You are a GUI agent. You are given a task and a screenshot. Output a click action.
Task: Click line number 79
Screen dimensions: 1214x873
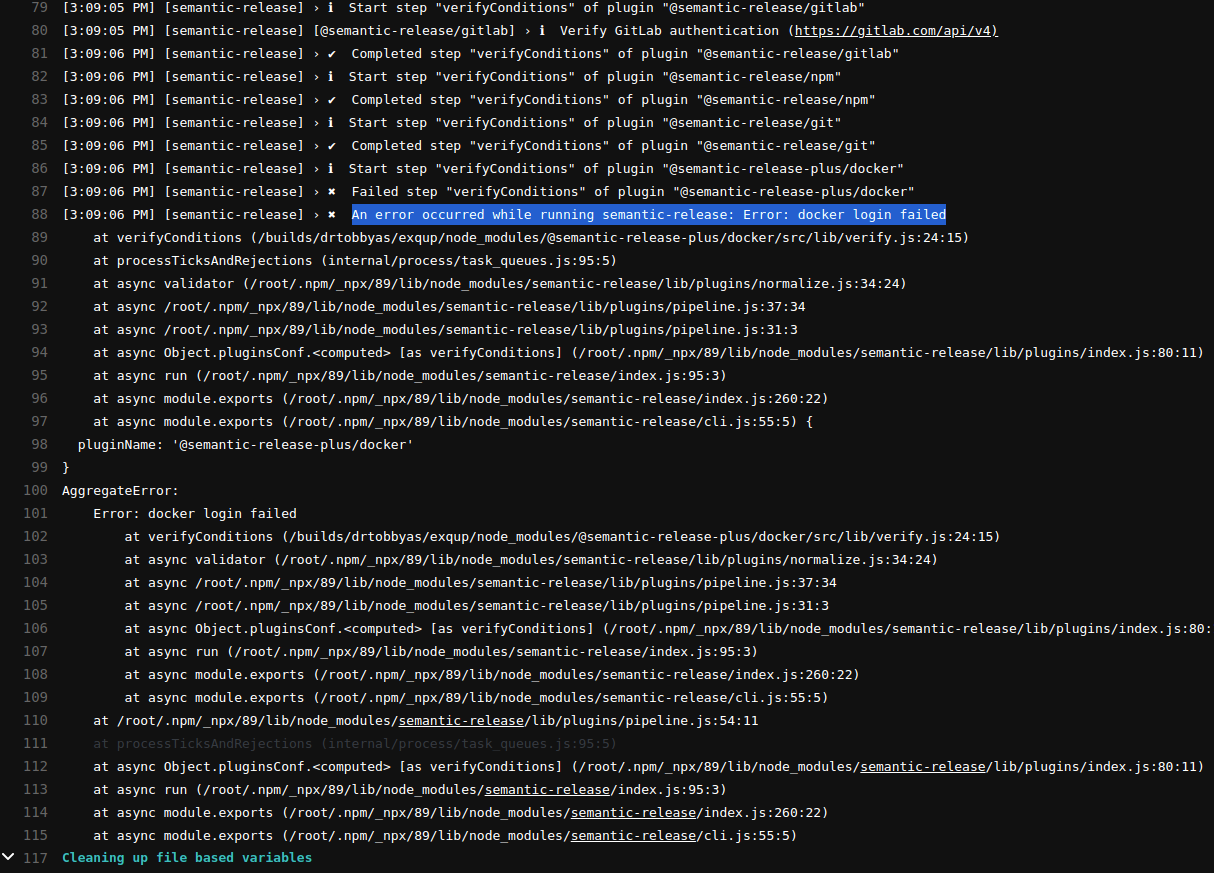pyautogui.click(x=40, y=8)
